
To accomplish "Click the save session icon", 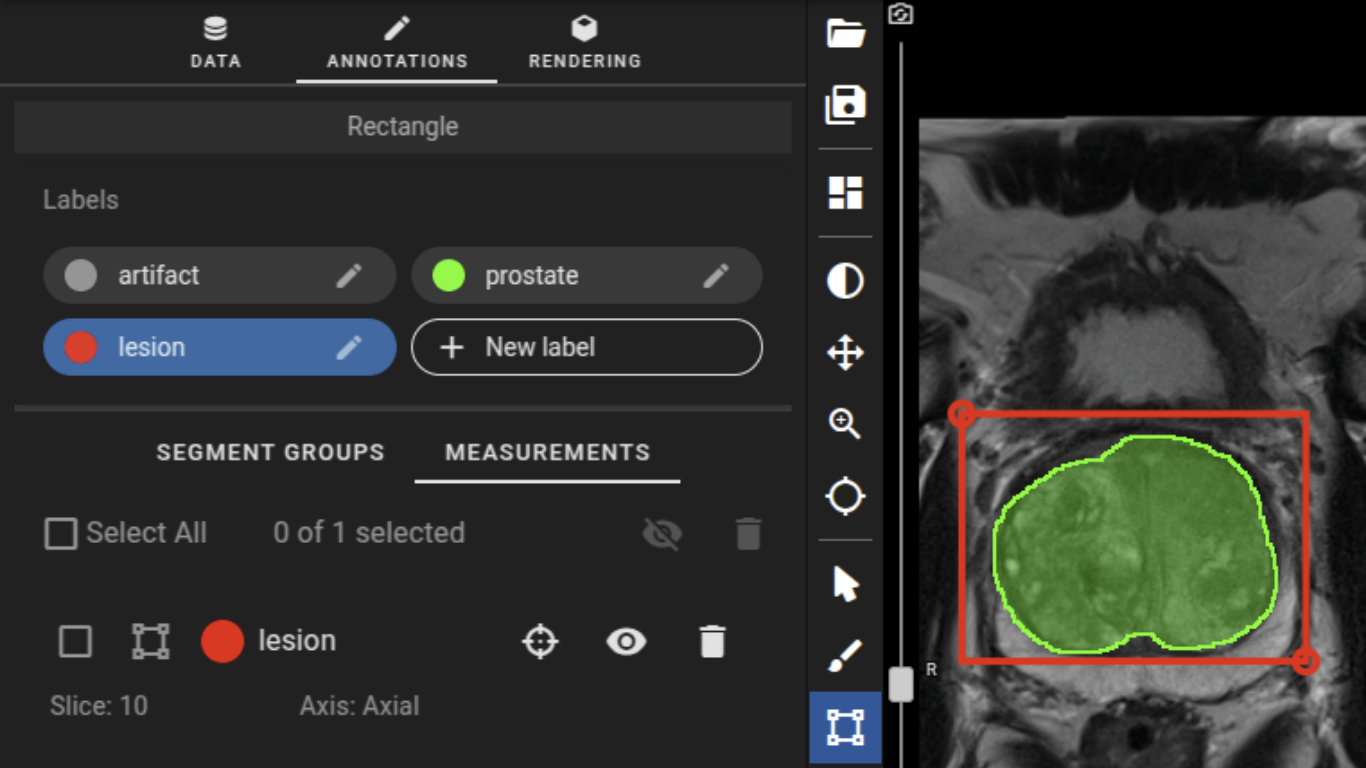I will pos(845,105).
